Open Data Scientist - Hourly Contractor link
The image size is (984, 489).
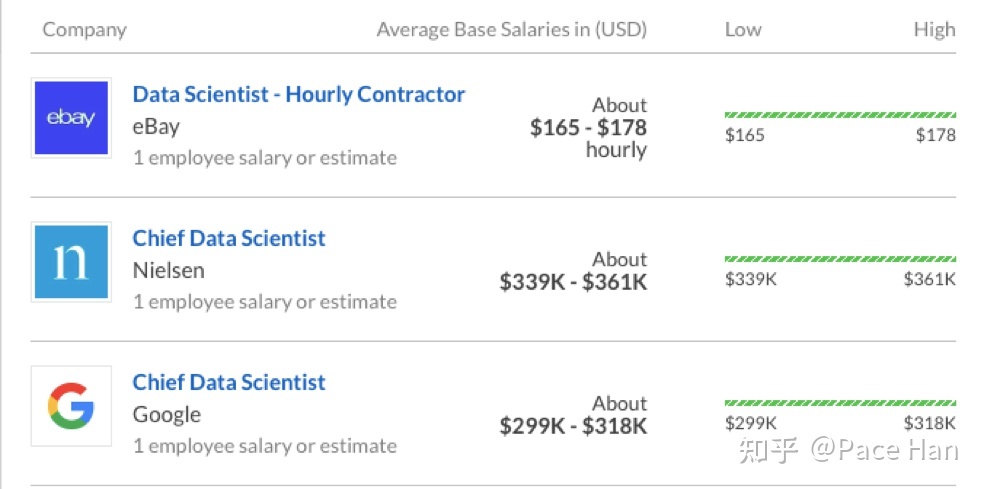point(299,94)
